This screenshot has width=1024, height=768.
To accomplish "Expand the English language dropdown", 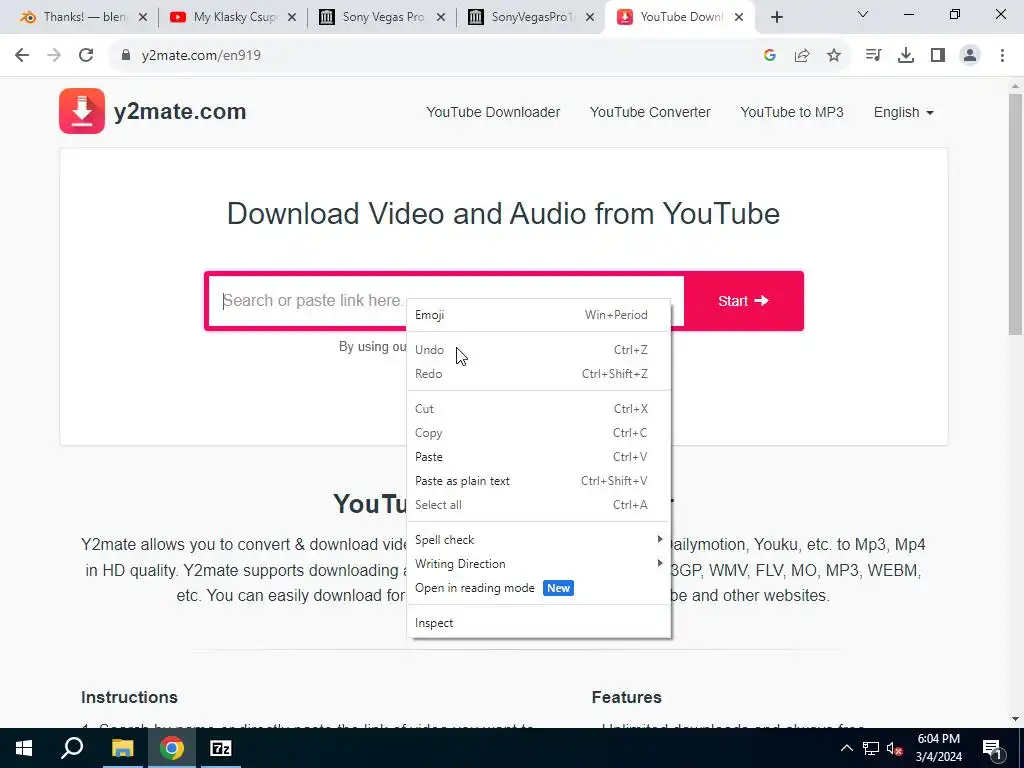I will (904, 112).
